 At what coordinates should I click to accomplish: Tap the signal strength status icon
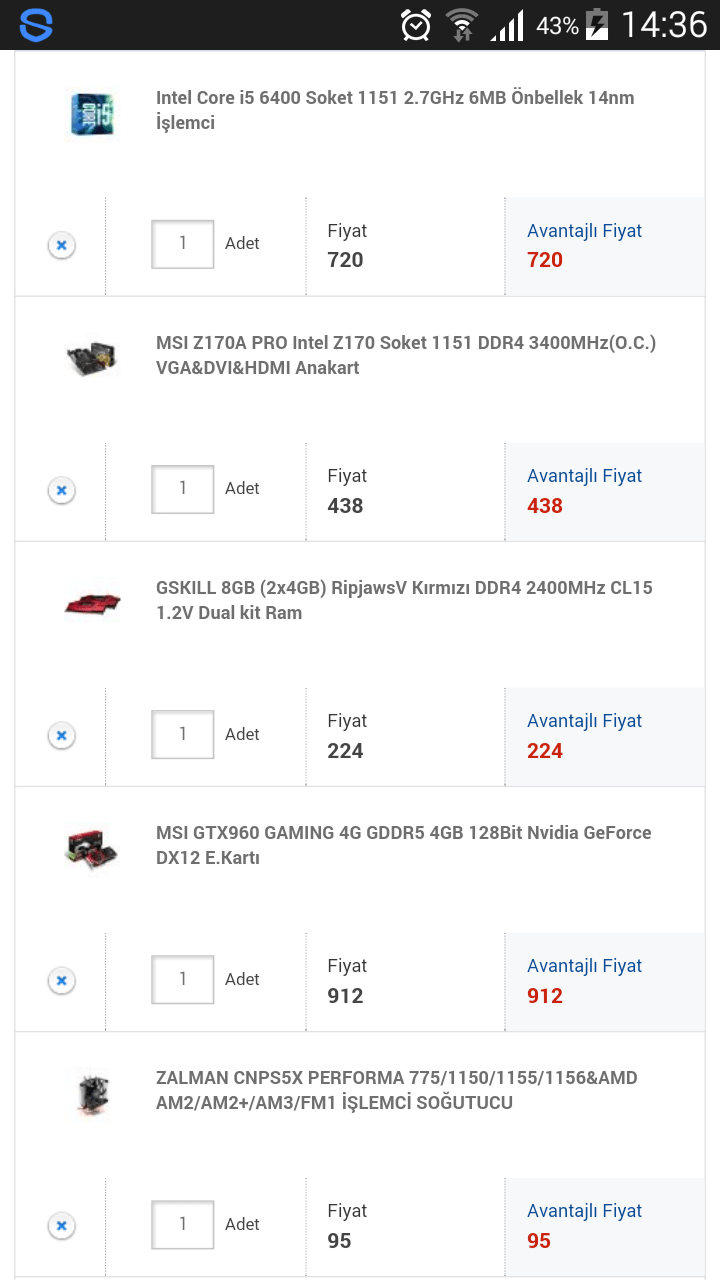(507, 26)
